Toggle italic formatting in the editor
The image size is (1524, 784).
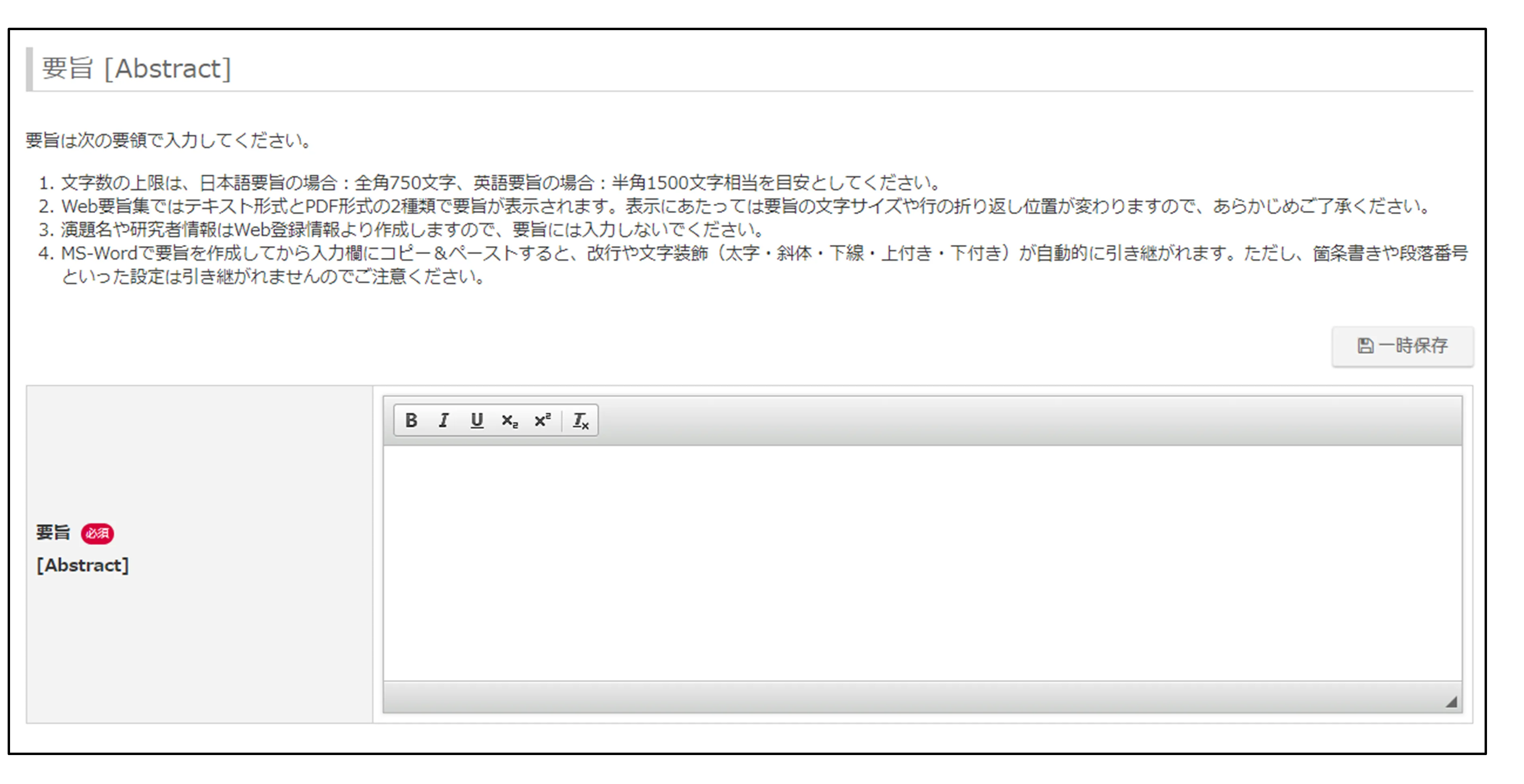pyautogui.click(x=444, y=421)
